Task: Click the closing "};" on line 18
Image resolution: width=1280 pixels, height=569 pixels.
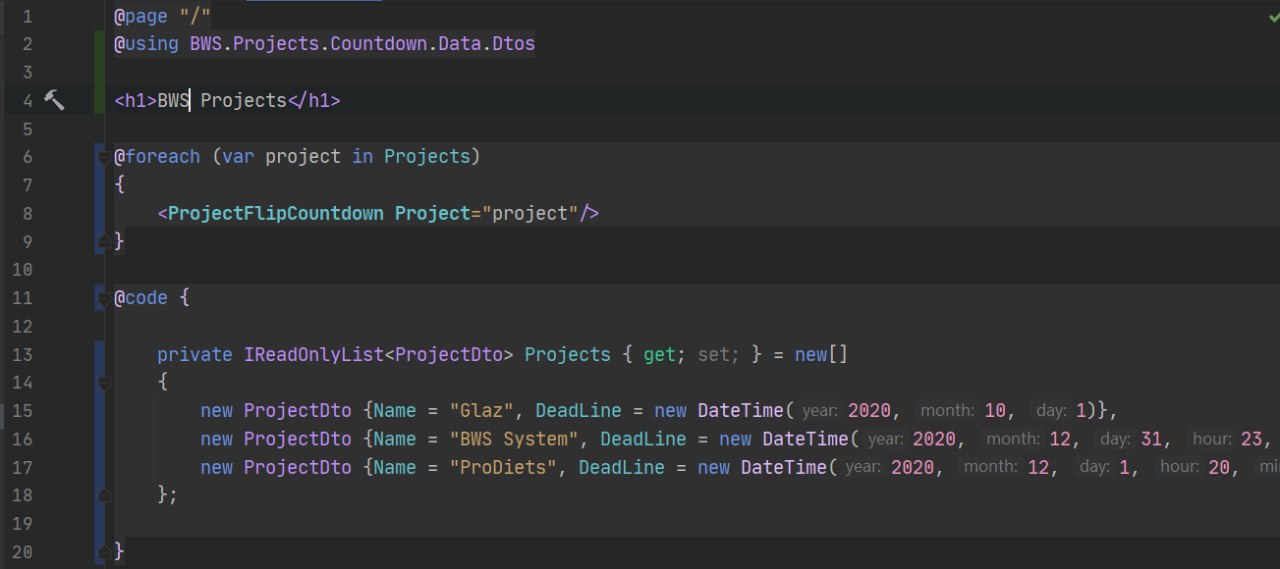Action: [x=168, y=495]
